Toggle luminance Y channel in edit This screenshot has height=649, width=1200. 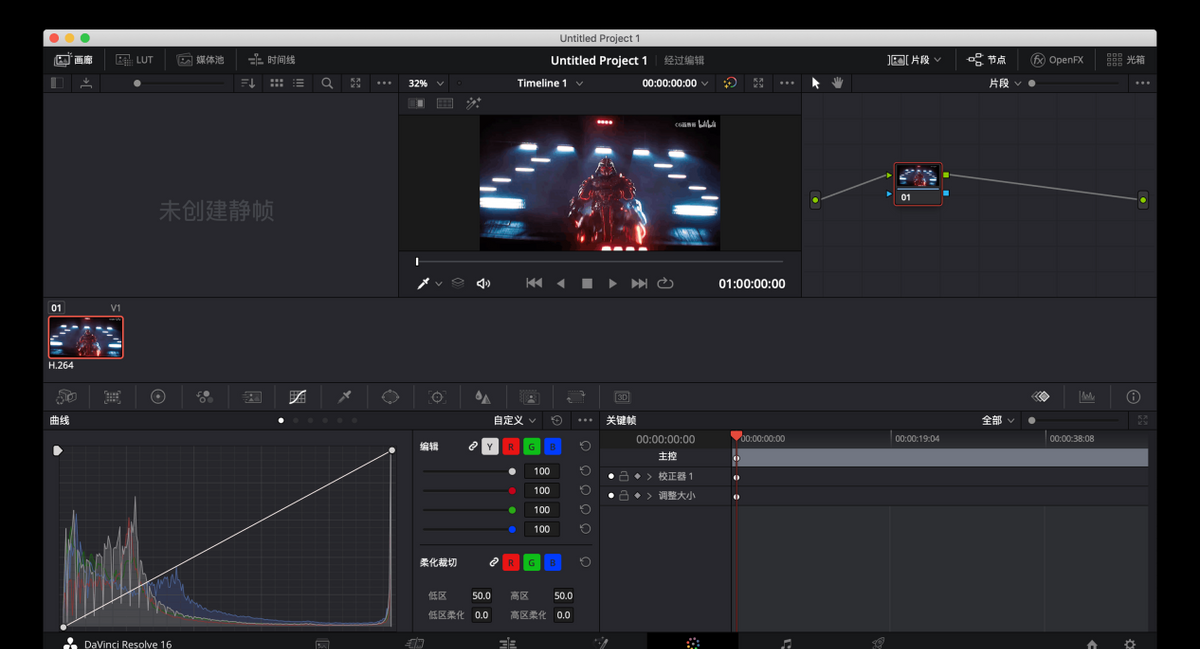point(490,446)
